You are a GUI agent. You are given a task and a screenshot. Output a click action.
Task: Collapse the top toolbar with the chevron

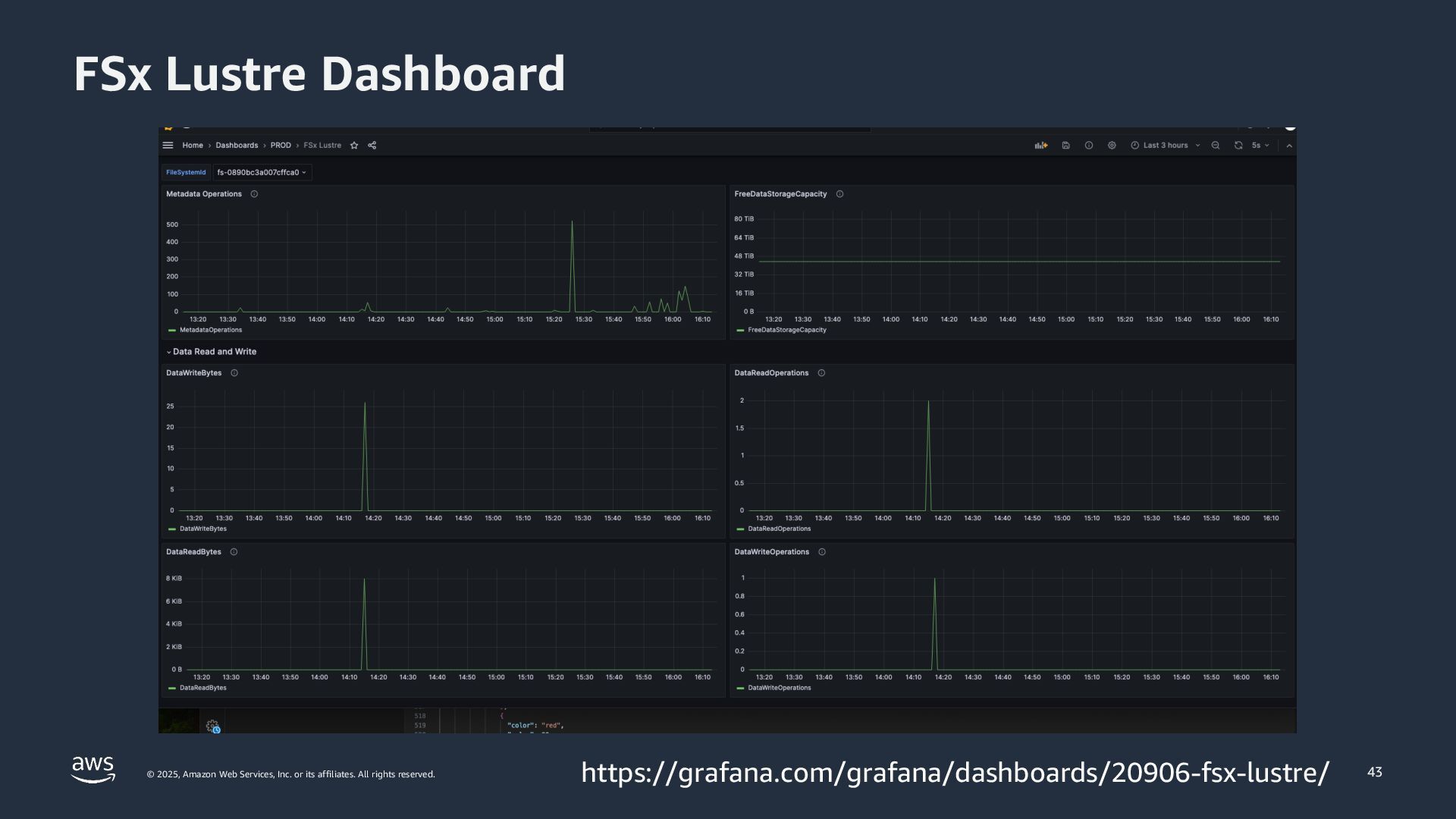click(x=1289, y=146)
